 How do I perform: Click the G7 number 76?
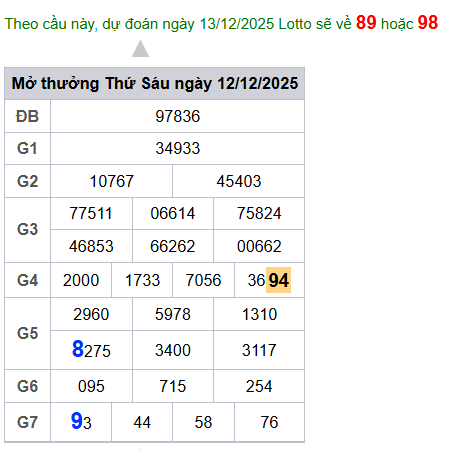(x=269, y=422)
